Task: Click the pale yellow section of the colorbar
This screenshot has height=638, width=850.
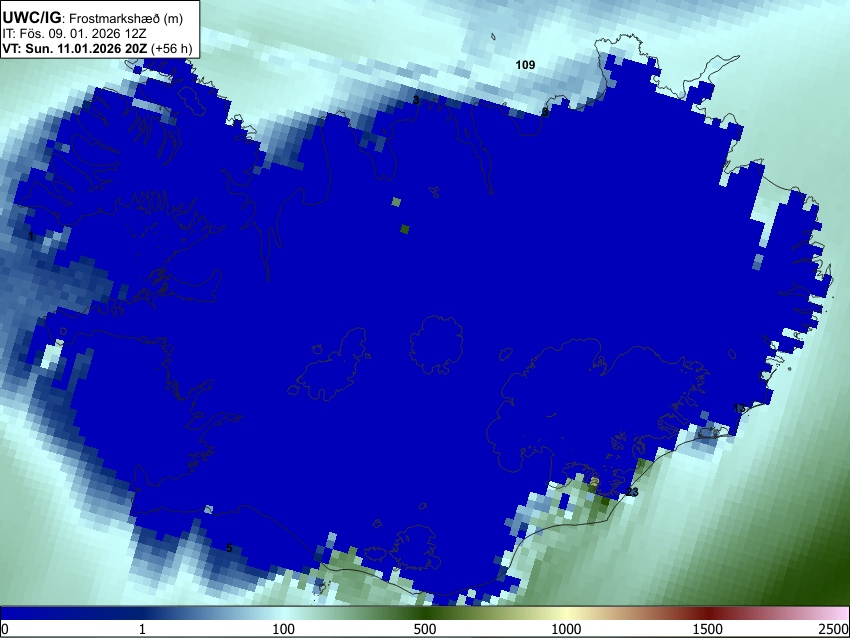Action: coord(566,614)
